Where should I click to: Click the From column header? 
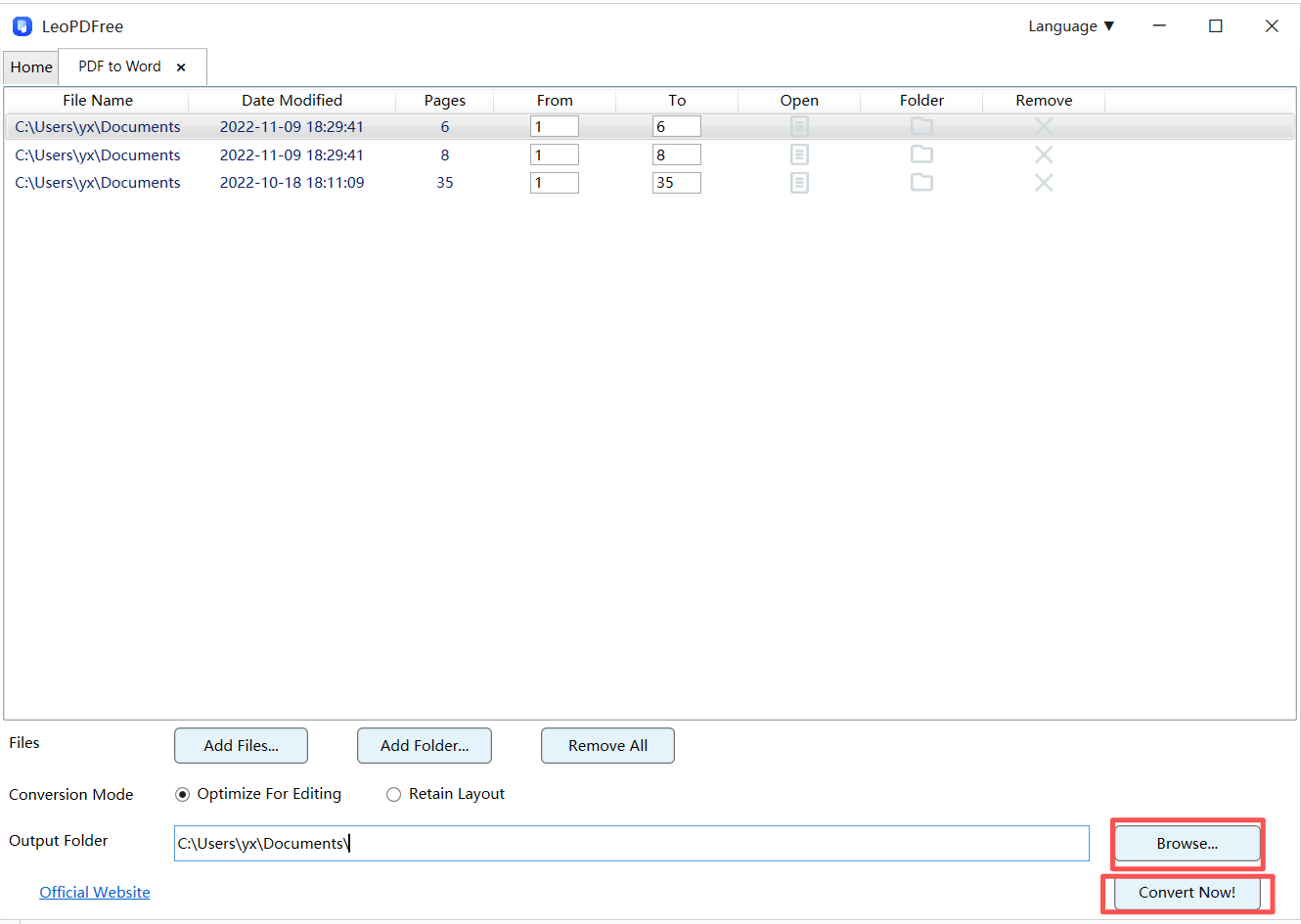tap(555, 100)
